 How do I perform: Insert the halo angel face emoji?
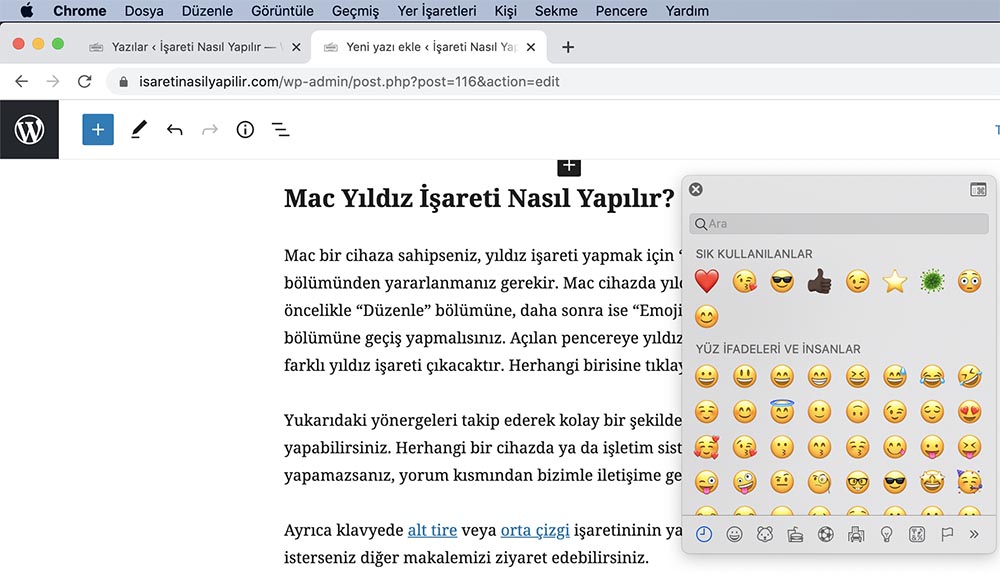[x=782, y=412]
